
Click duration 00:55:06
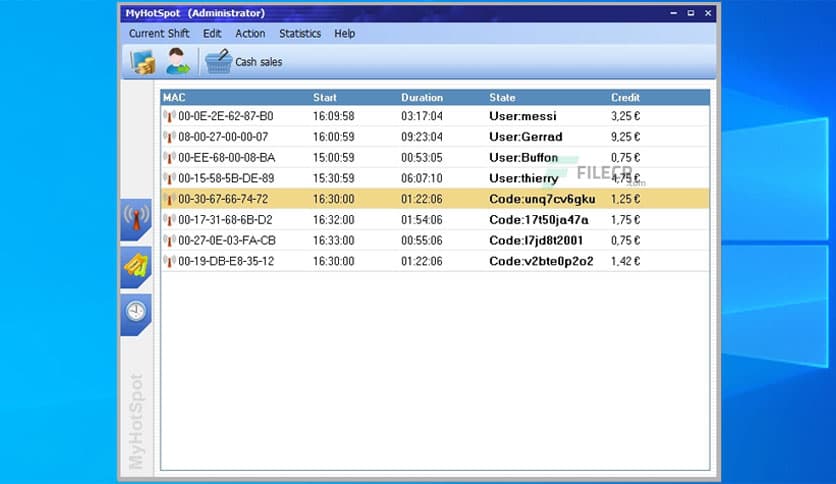click(422, 241)
